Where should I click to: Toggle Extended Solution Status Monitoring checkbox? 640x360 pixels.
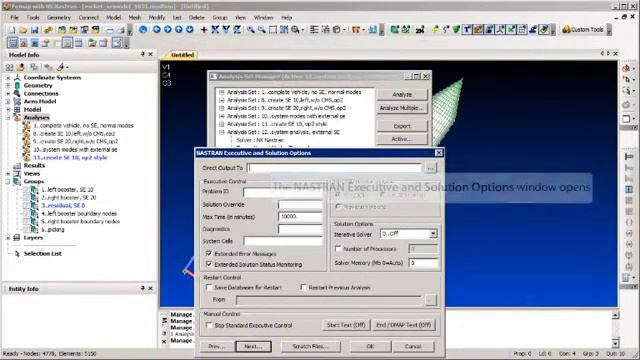pos(209,264)
